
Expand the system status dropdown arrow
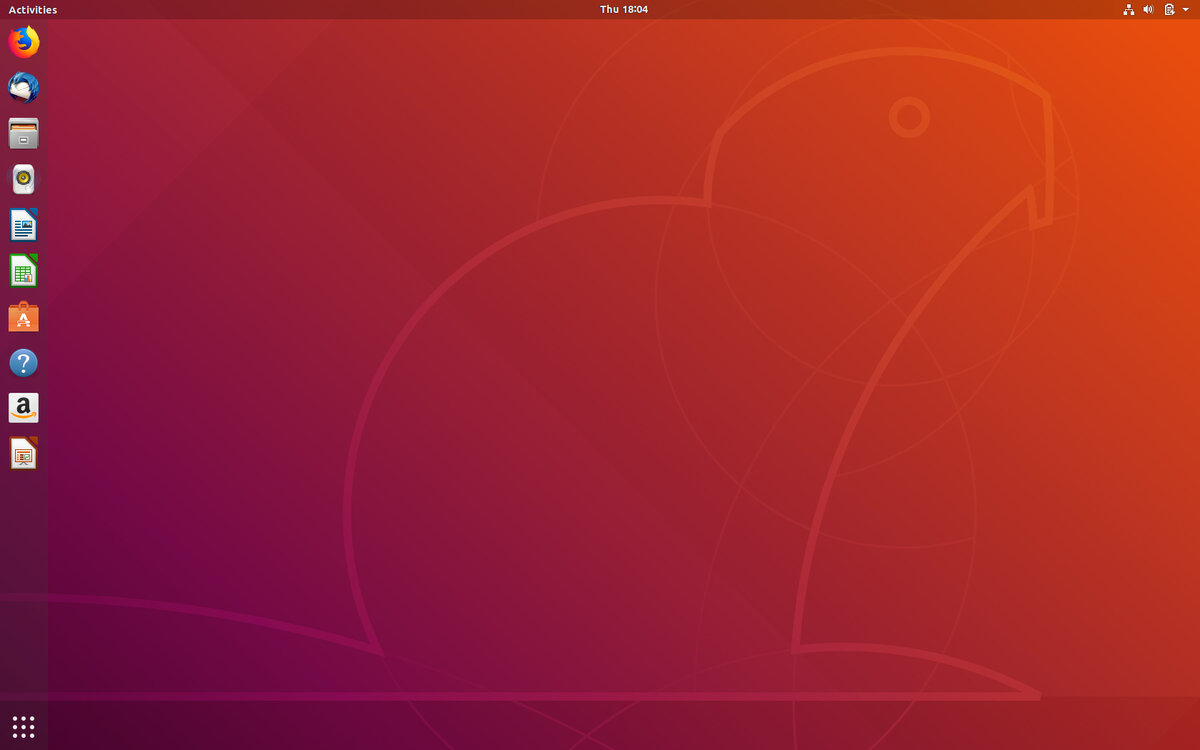[x=1185, y=10]
